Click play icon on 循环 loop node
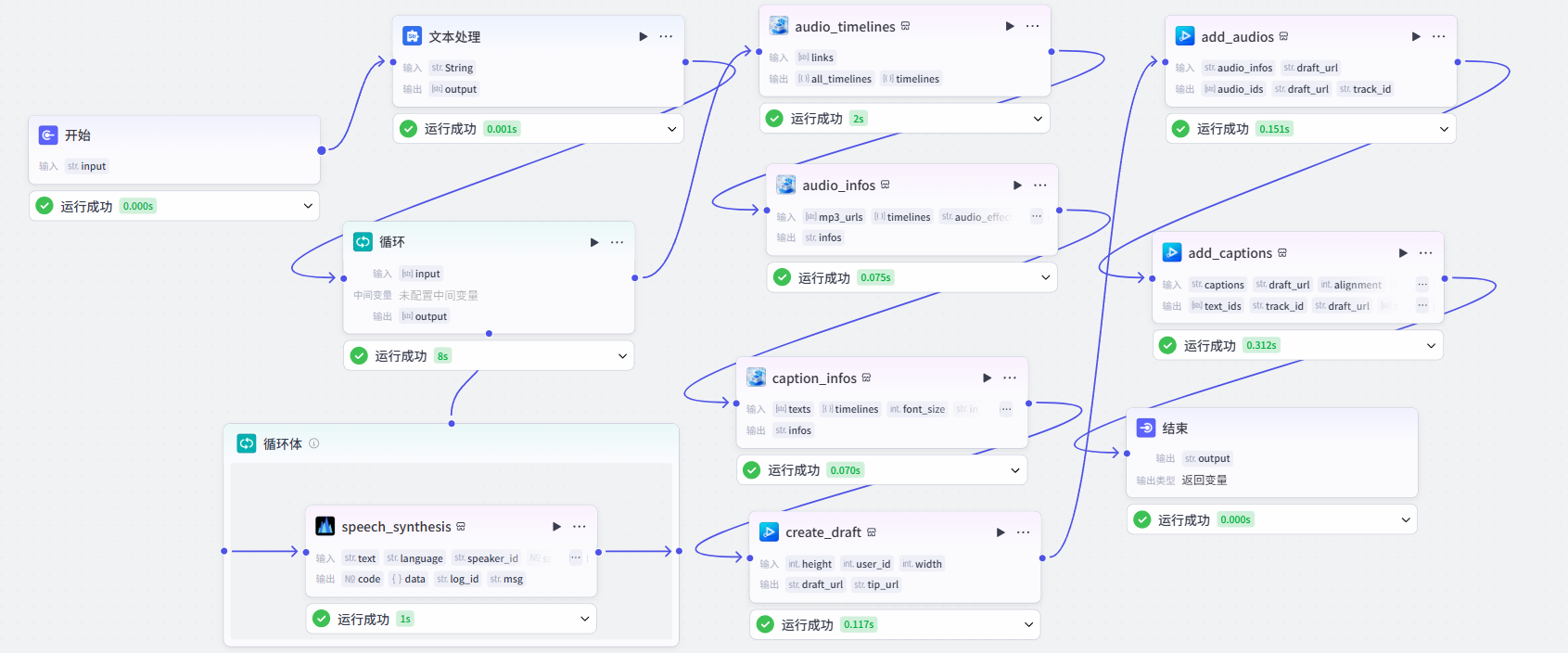This screenshot has height=653, width=1568. [x=594, y=242]
